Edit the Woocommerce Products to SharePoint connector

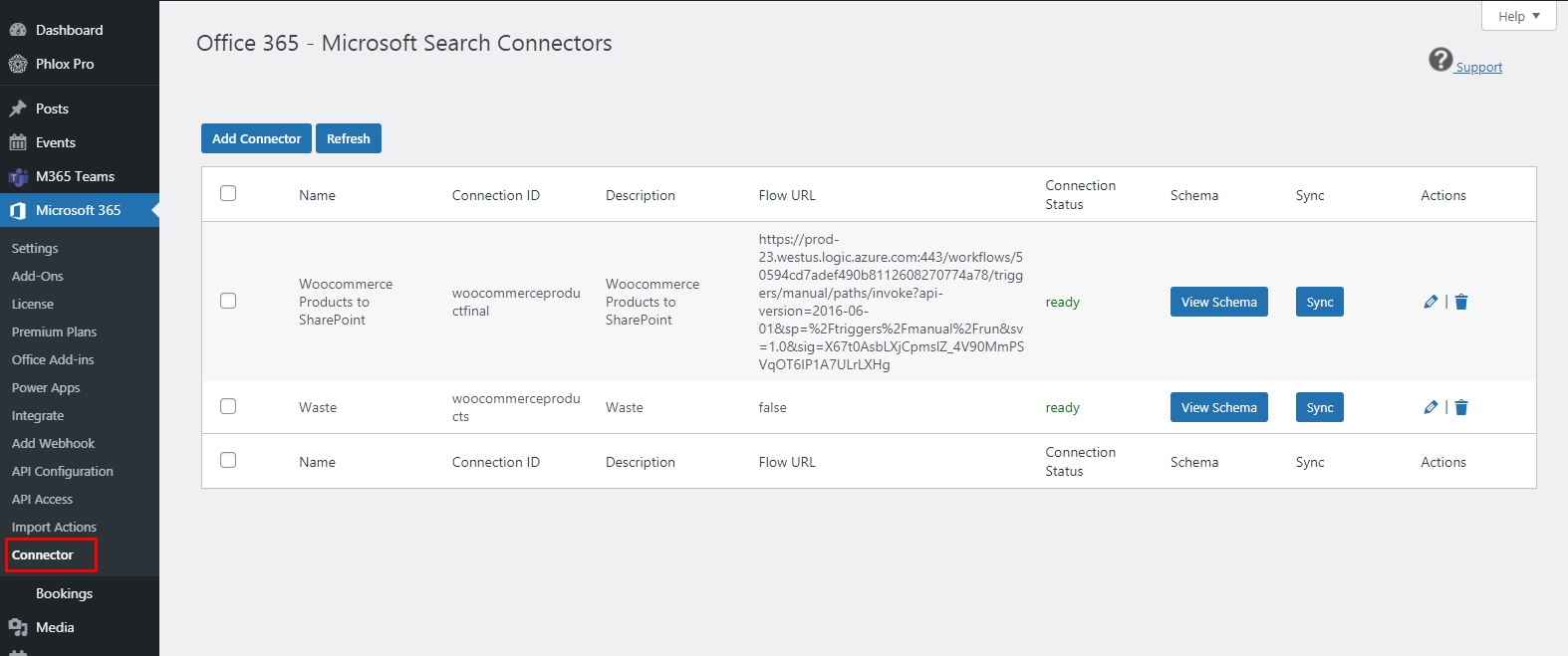[x=1431, y=302]
